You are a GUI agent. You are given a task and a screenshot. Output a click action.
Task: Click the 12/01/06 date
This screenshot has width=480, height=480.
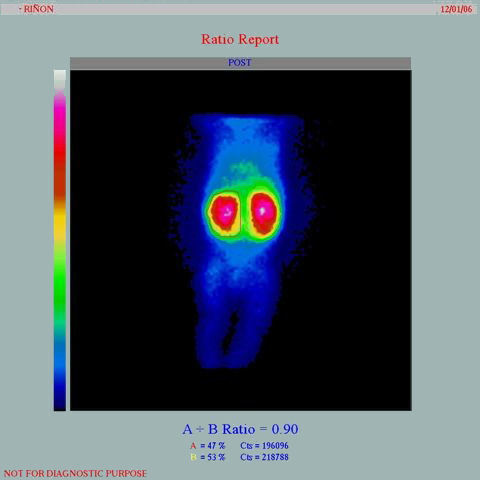pyautogui.click(x=456, y=9)
